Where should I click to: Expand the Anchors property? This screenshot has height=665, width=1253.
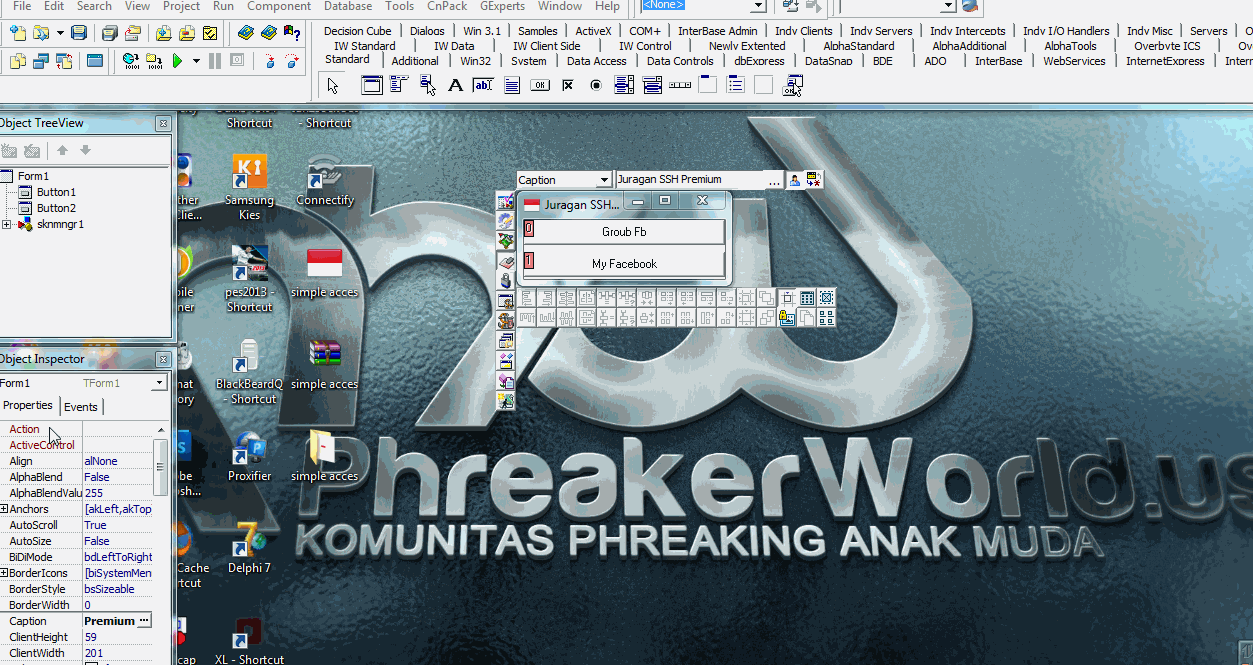pos(4,509)
